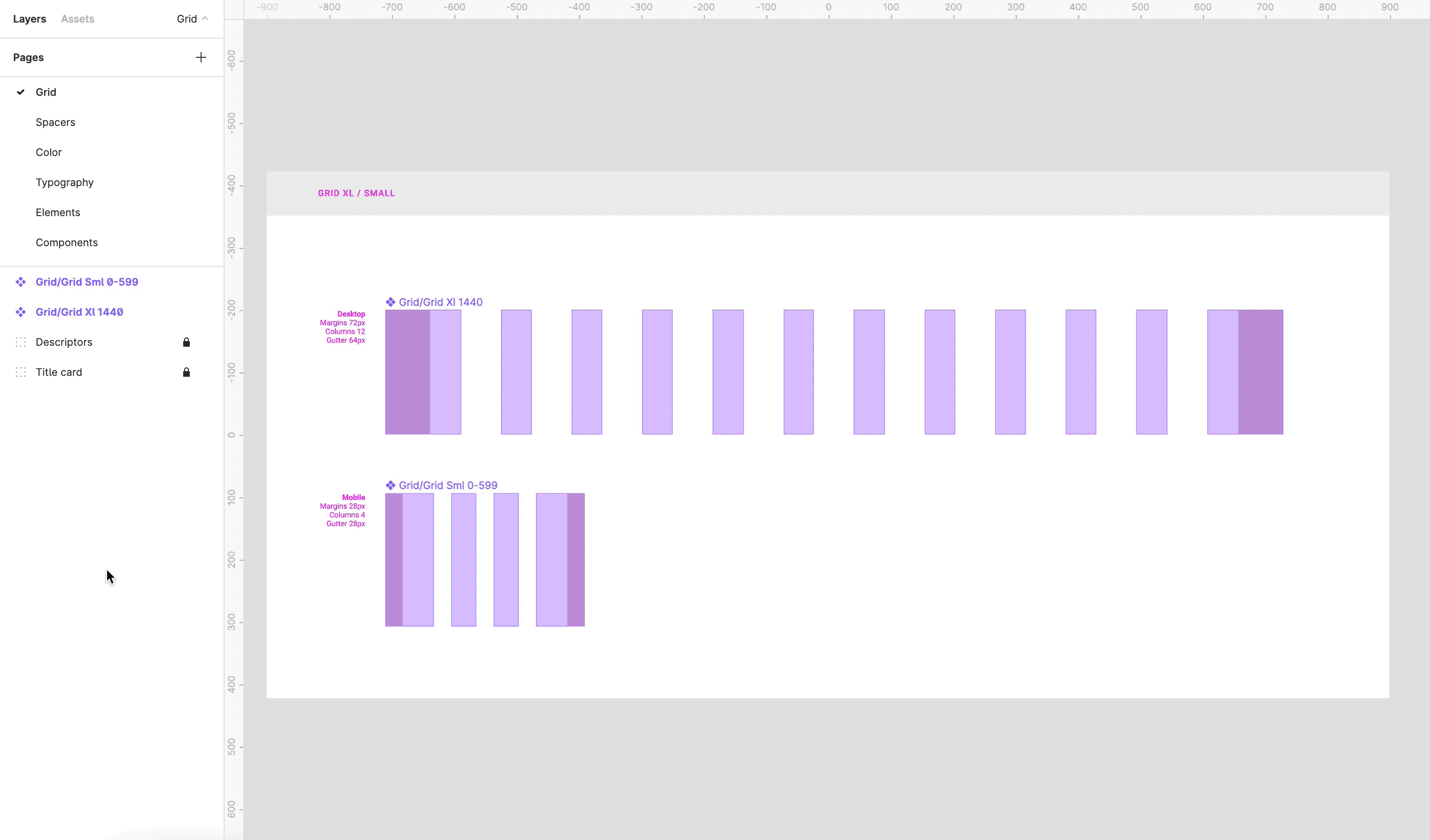
Task: Click component icon beside Grid Xl canvas label
Action: 390,302
